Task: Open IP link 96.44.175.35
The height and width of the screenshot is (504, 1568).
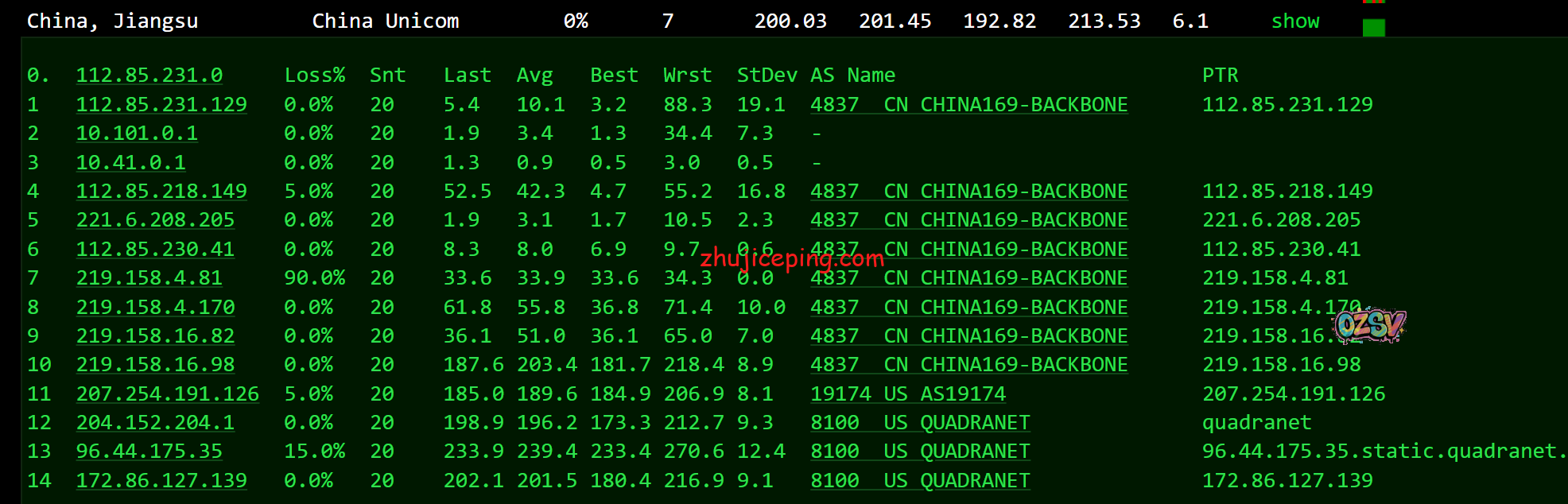Action: [149, 452]
